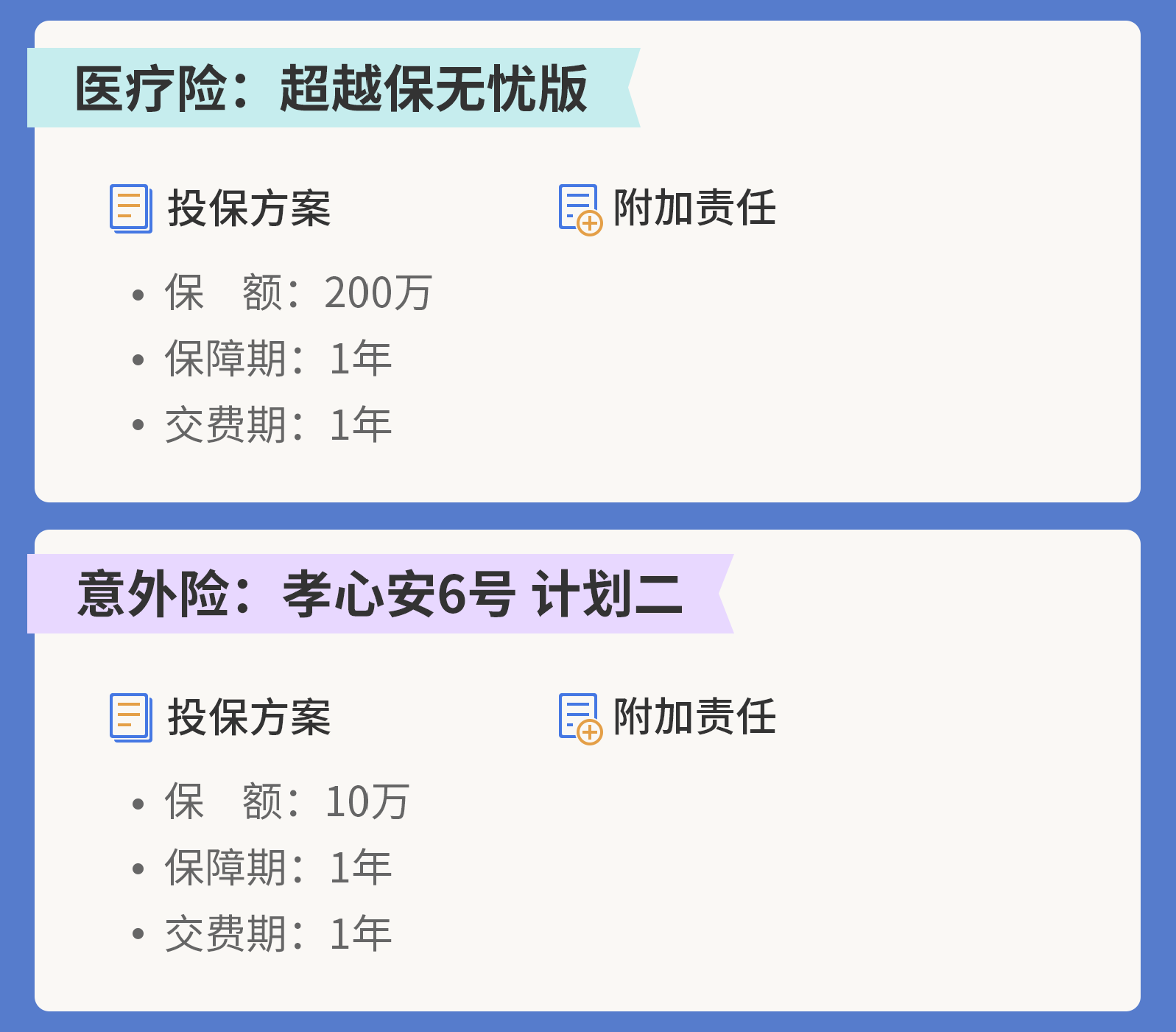This screenshot has height=1032, width=1176.
Task: Click the bullet dot before 保额 10万
Action: tap(138, 804)
